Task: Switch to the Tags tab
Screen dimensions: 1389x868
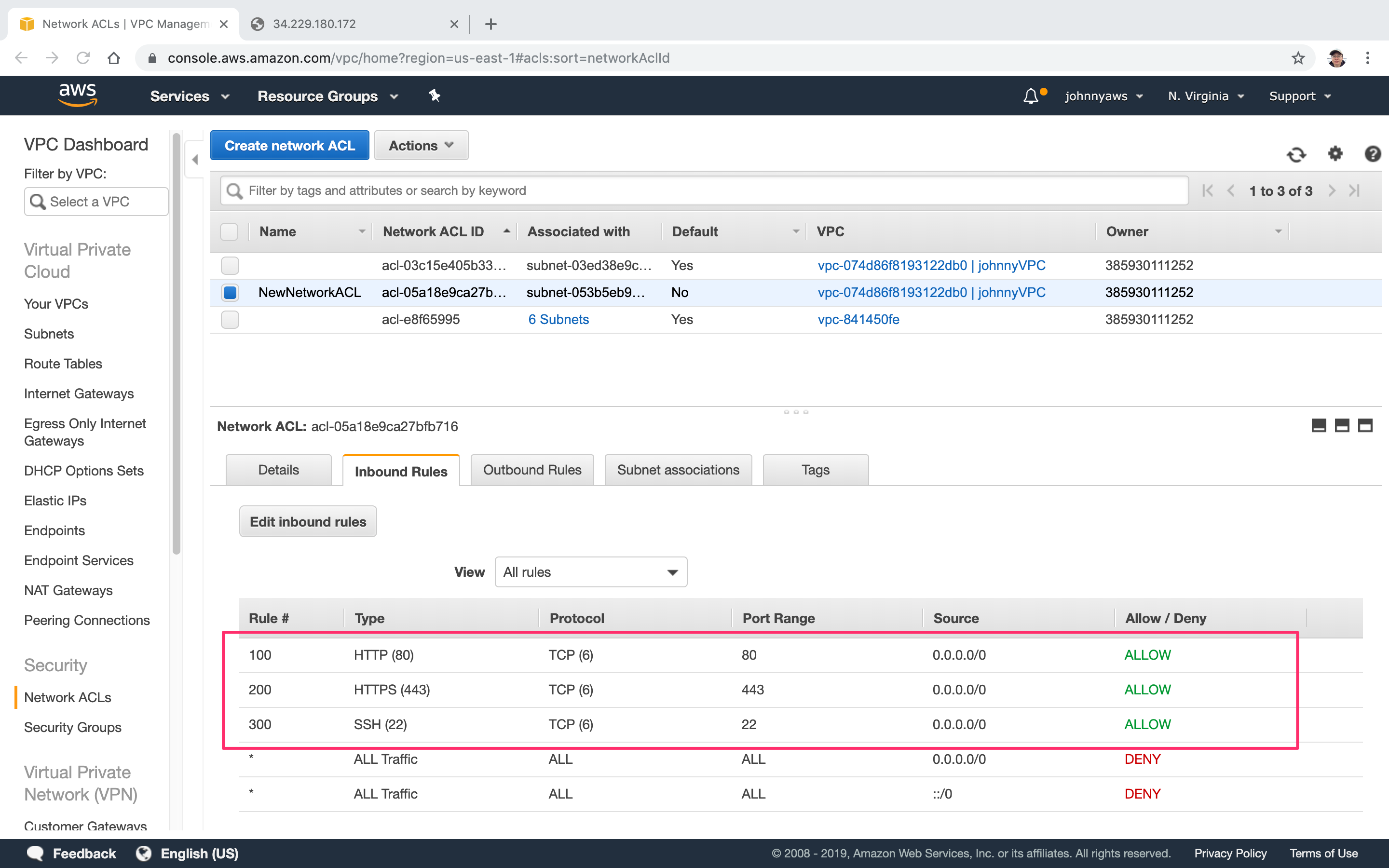Action: coord(815,470)
